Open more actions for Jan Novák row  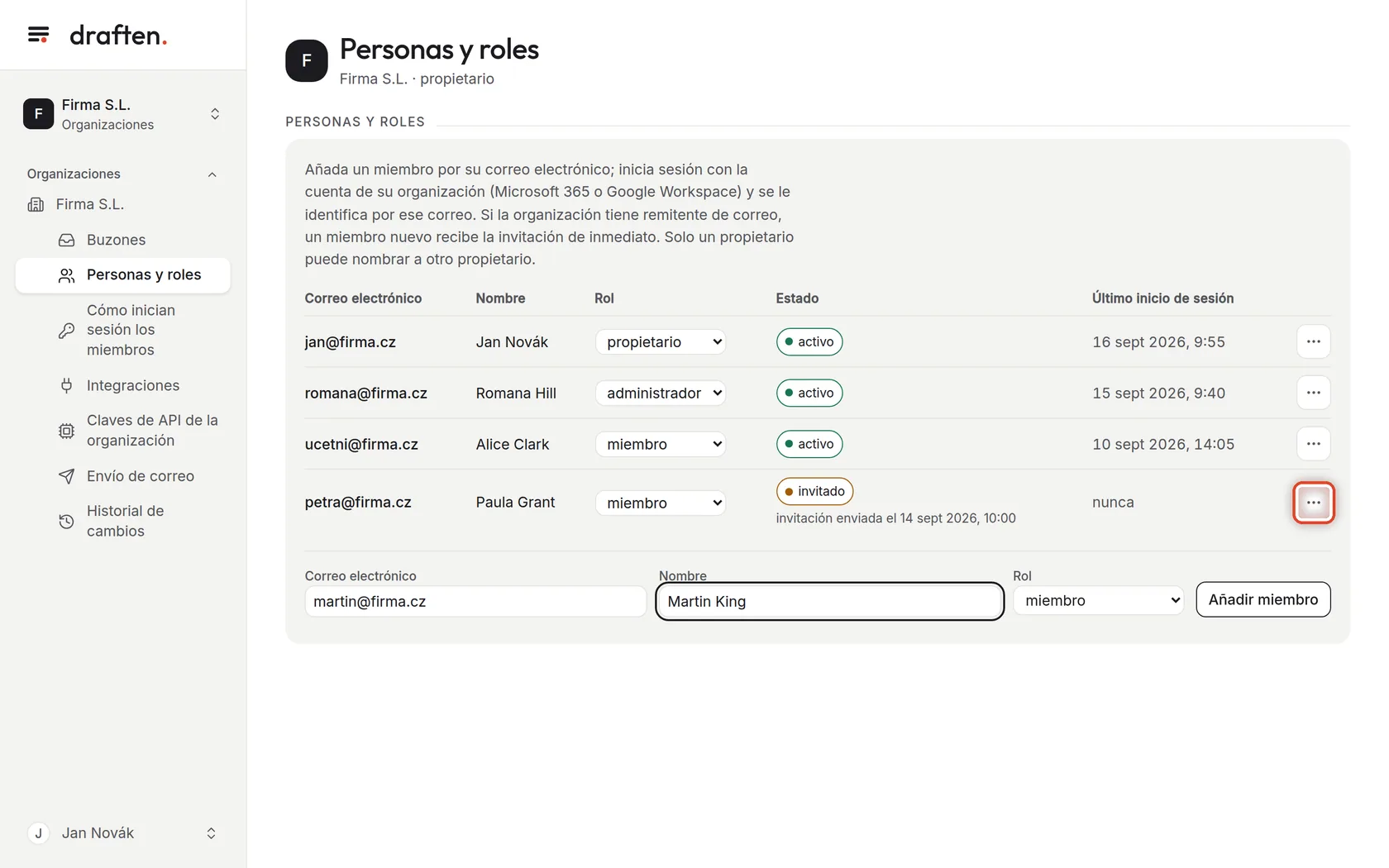pos(1314,341)
